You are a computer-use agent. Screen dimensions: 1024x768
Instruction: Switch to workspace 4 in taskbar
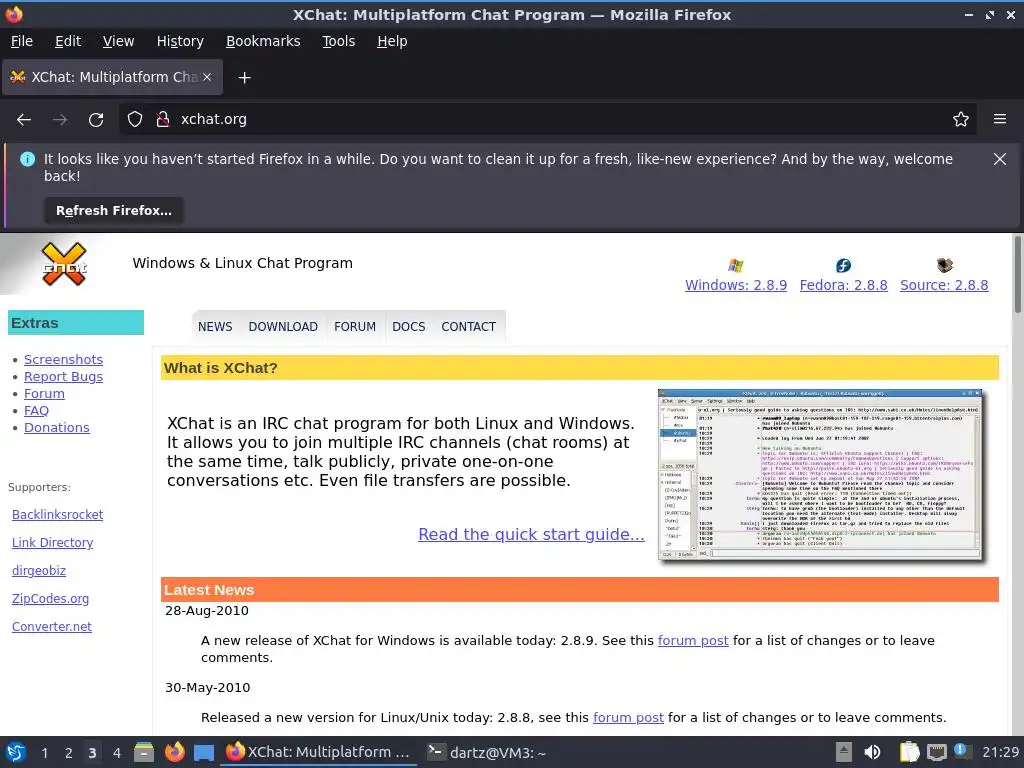pos(116,753)
